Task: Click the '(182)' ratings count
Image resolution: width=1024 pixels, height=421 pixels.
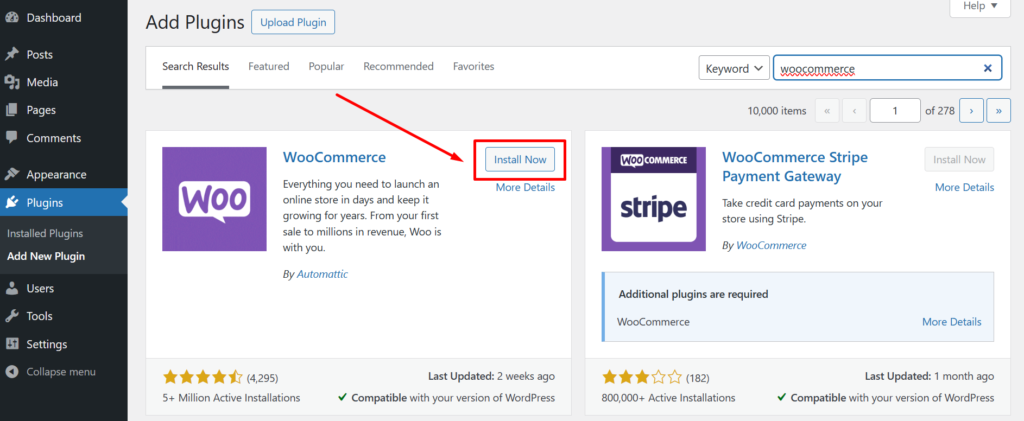Action: [697, 377]
